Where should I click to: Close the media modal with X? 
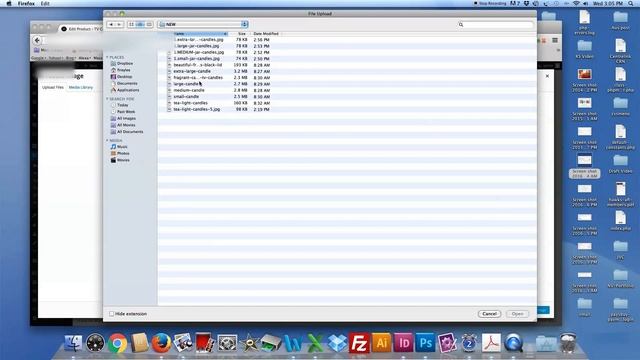tap(547, 76)
